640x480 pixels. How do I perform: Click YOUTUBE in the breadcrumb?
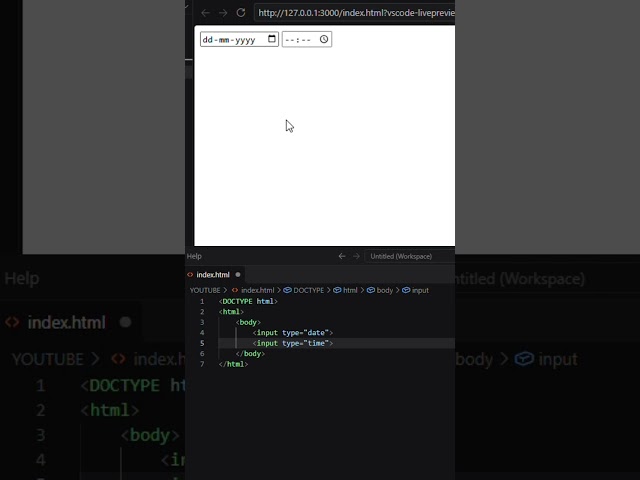[205, 290]
